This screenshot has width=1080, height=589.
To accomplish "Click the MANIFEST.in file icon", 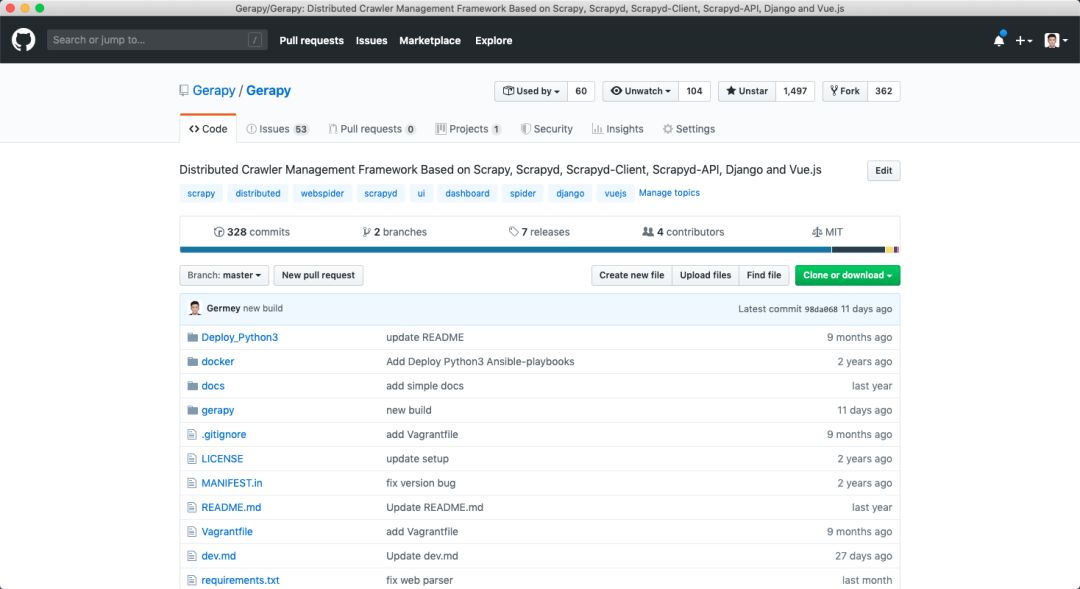I will (192, 483).
